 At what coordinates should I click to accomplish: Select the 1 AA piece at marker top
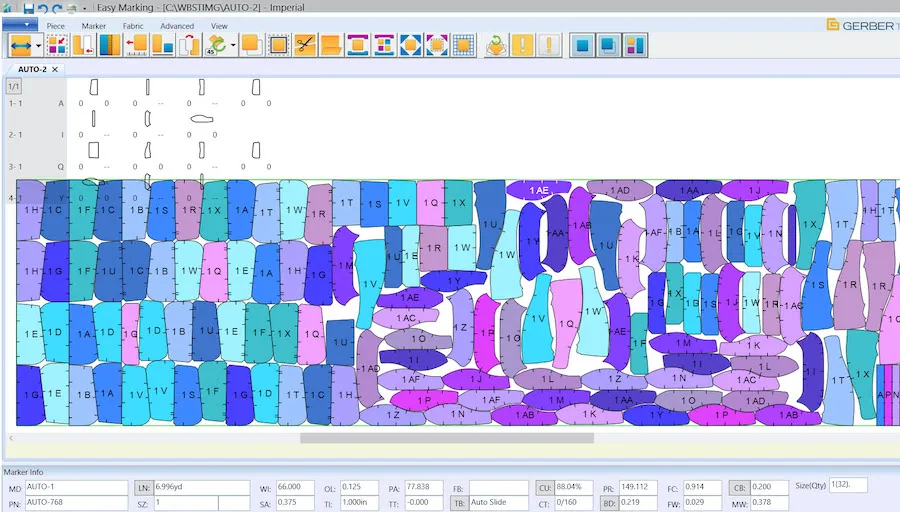click(x=689, y=190)
